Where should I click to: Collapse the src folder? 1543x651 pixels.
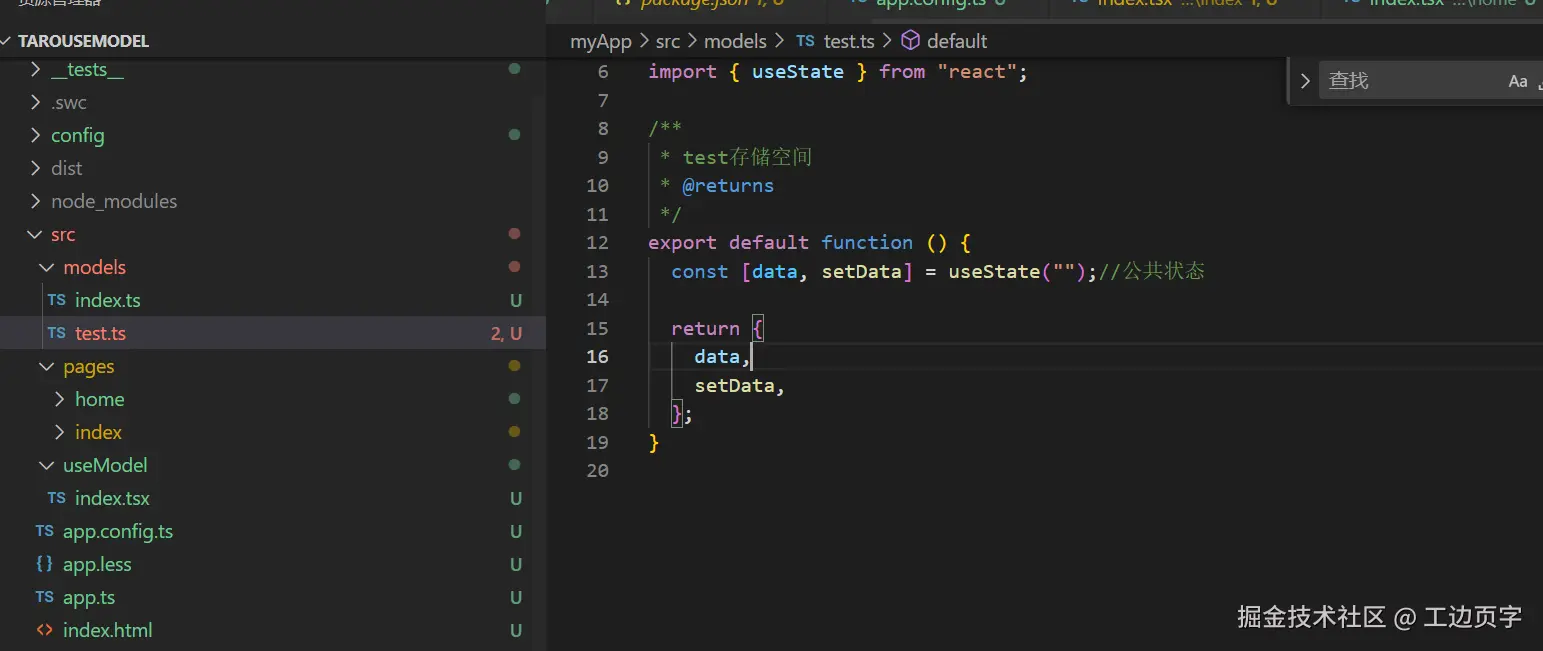[37, 234]
